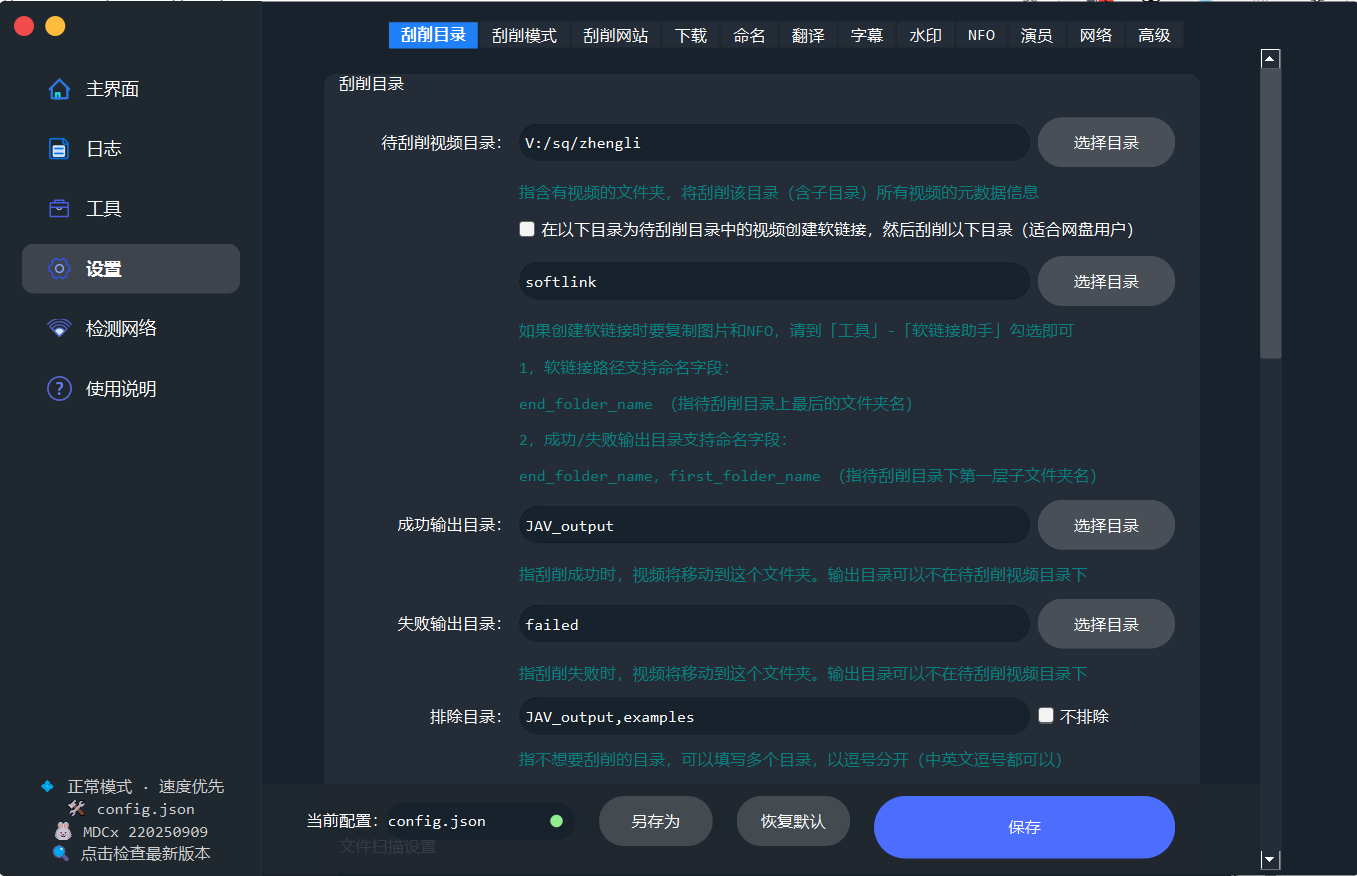Open the 日志 log page icon
1357x876 pixels.
click(59, 149)
